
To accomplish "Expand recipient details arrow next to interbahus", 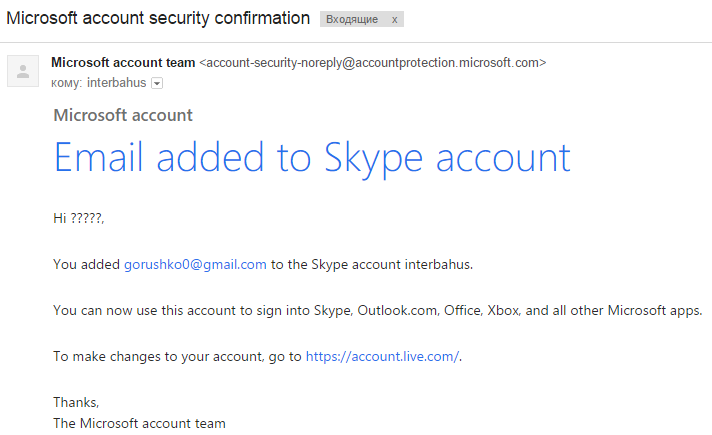I will click(x=156, y=83).
